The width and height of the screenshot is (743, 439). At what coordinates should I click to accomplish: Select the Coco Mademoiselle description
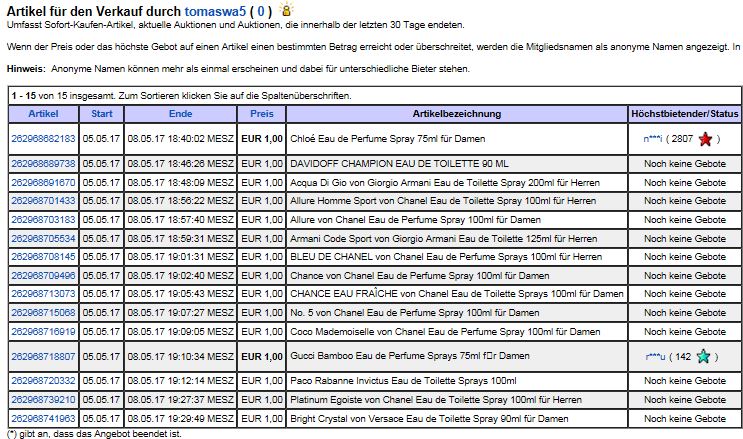point(445,331)
